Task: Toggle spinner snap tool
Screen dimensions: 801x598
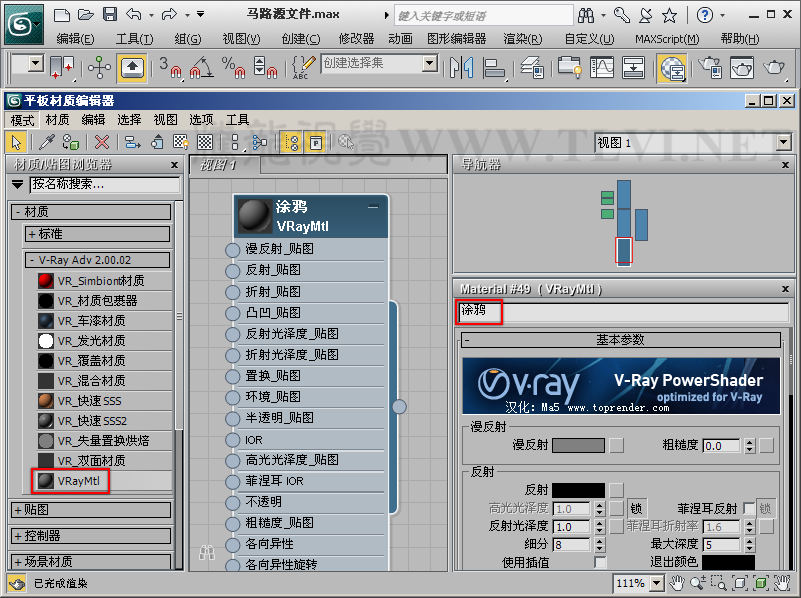Action: (x=265, y=67)
